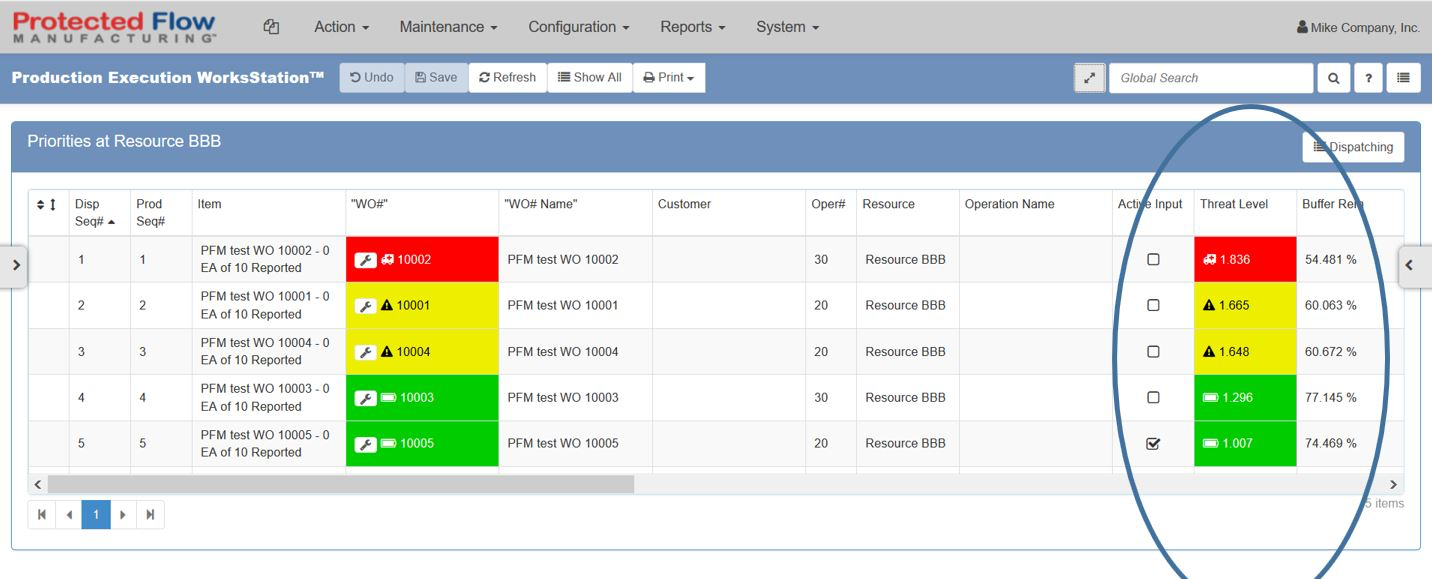Go to previous page of the grid
The image size is (1432, 579).
click(x=69, y=515)
